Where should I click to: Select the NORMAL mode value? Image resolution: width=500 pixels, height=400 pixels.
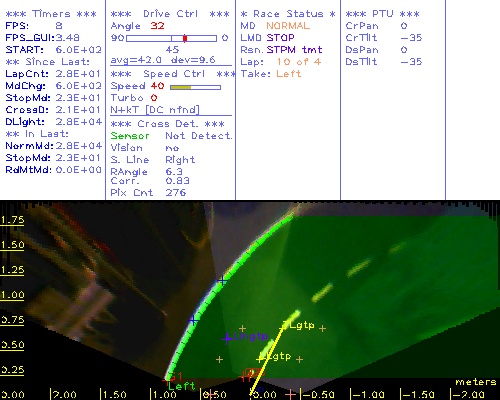click(x=288, y=26)
